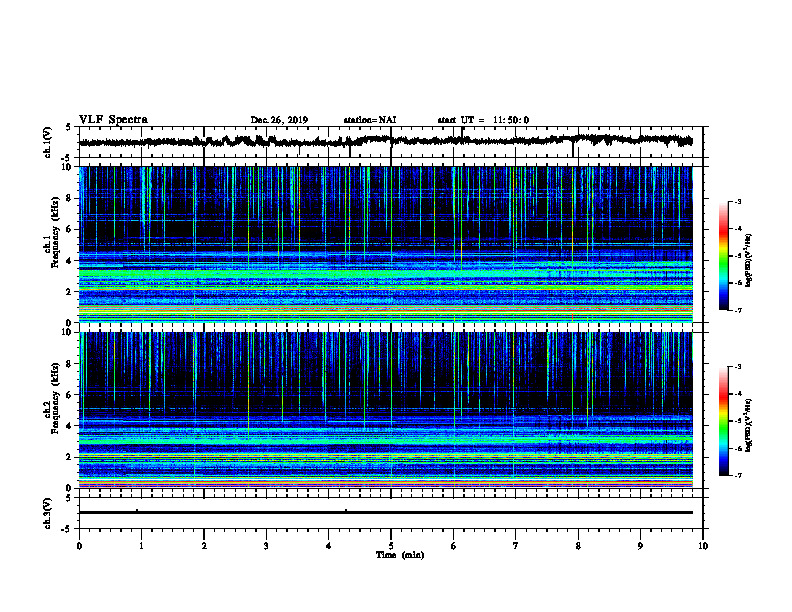Viewport: 792px width, 612px height.
Task: Click the "-7" label on ch.2 color scale
Action: (x=738, y=475)
